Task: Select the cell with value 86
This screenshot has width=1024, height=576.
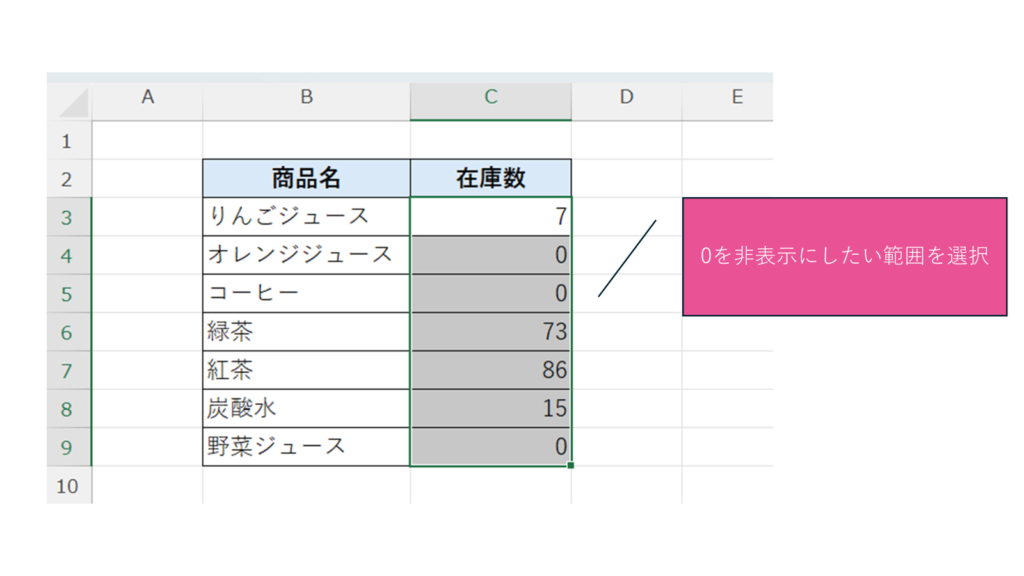Action: (491, 370)
